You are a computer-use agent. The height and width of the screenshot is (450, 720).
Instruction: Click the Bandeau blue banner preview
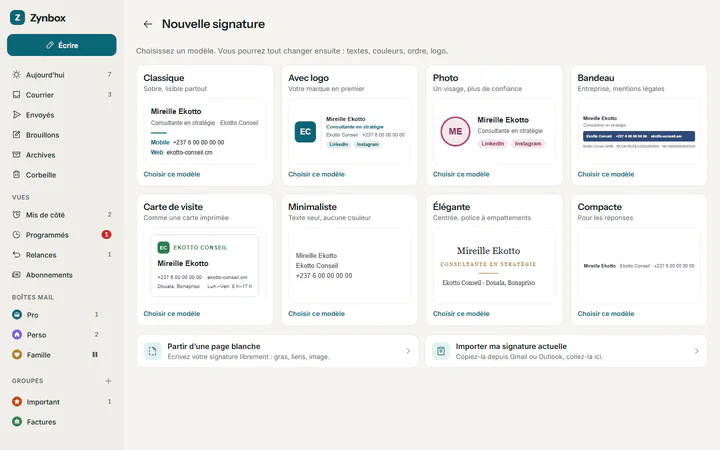(639, 136)
